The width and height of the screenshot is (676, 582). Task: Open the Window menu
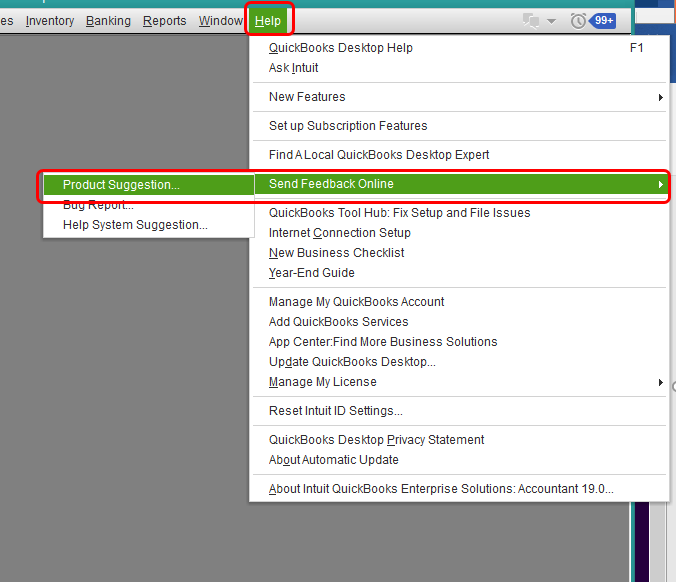pos(220,21)
